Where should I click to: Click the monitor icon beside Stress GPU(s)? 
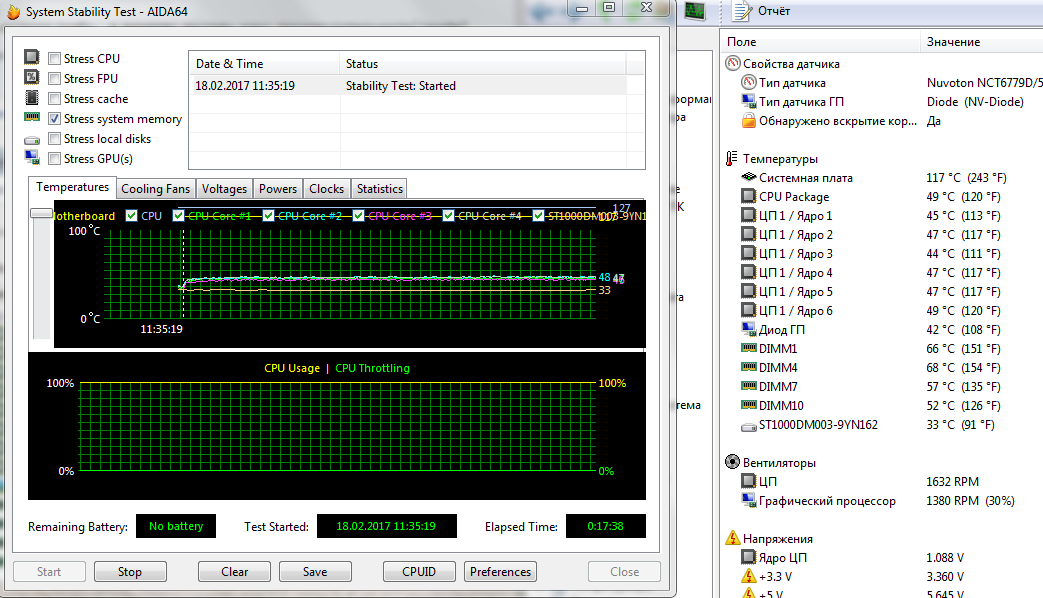[31, 157]
